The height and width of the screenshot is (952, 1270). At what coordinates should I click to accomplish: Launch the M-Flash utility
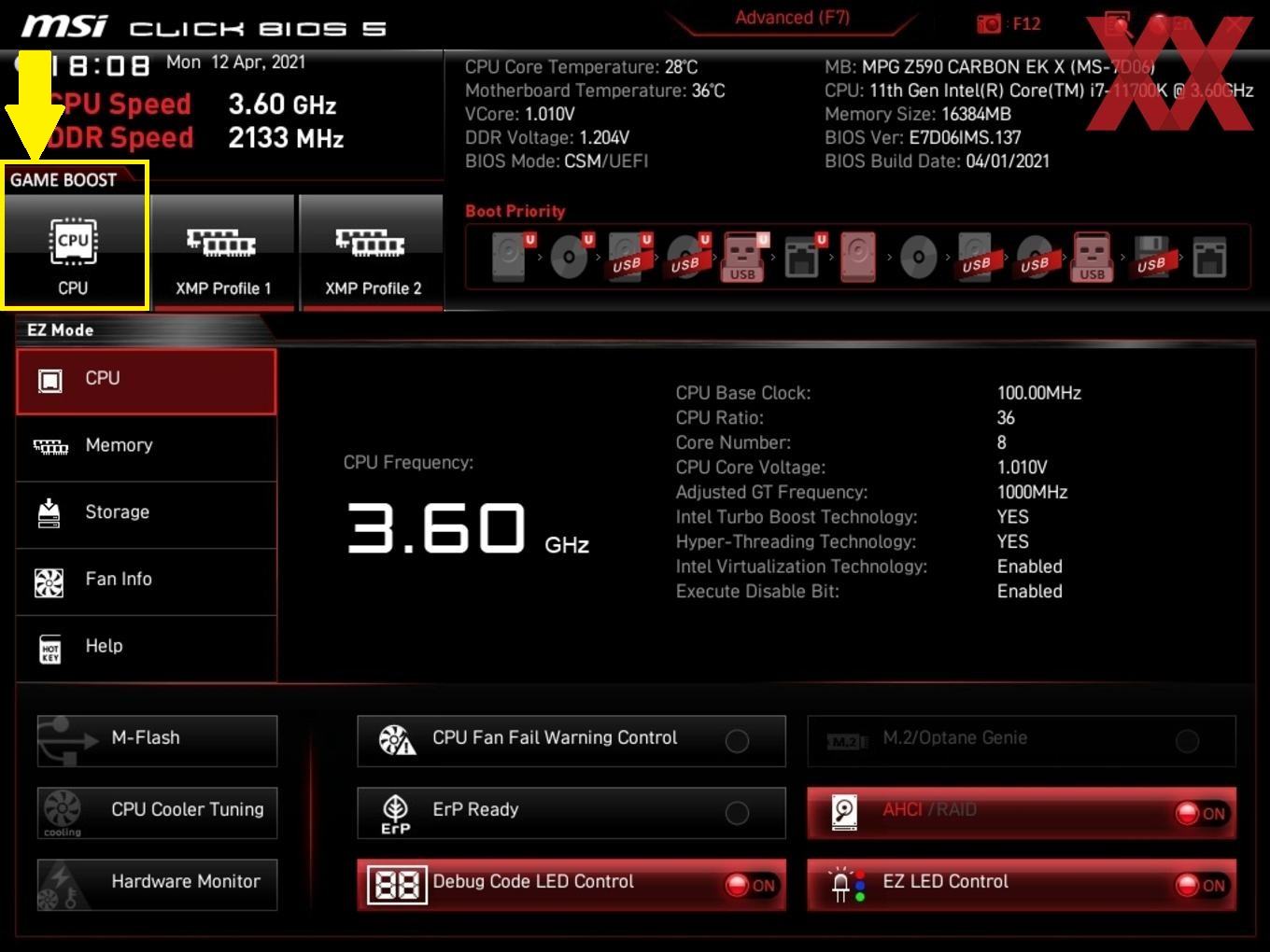pyautogui.click(x=157, y=741)
